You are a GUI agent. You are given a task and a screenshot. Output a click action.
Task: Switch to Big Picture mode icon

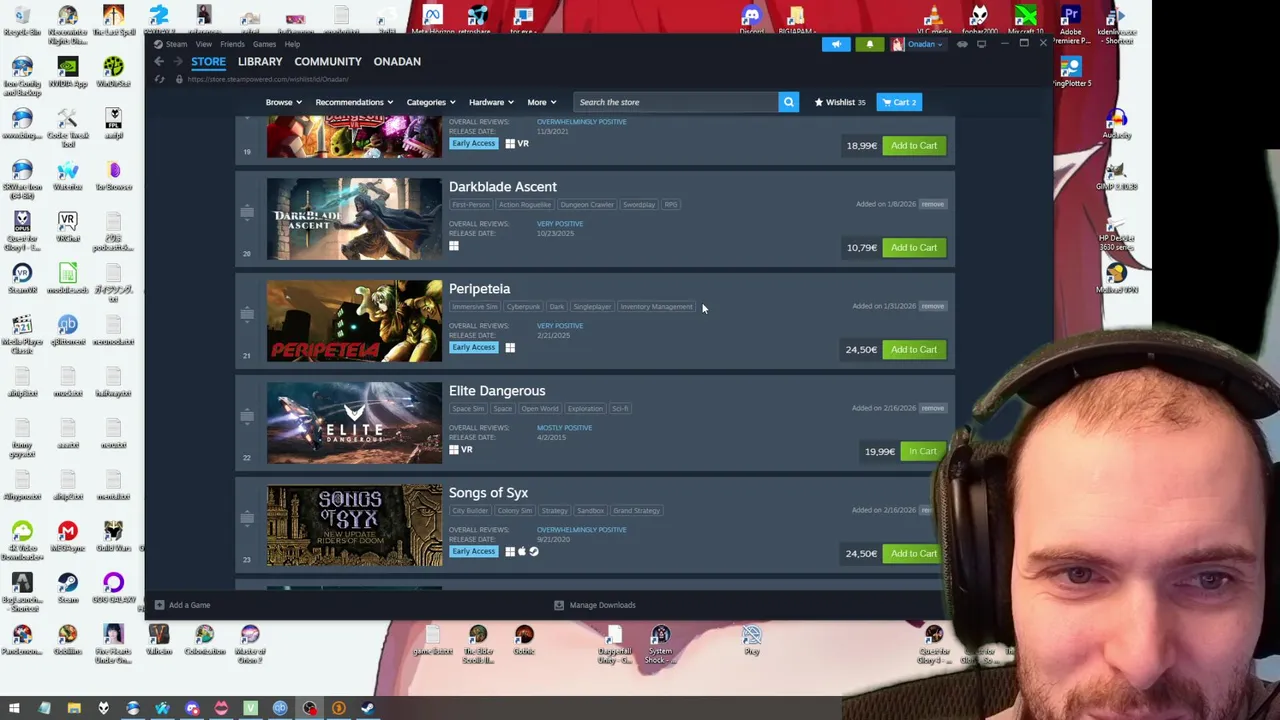981,44
